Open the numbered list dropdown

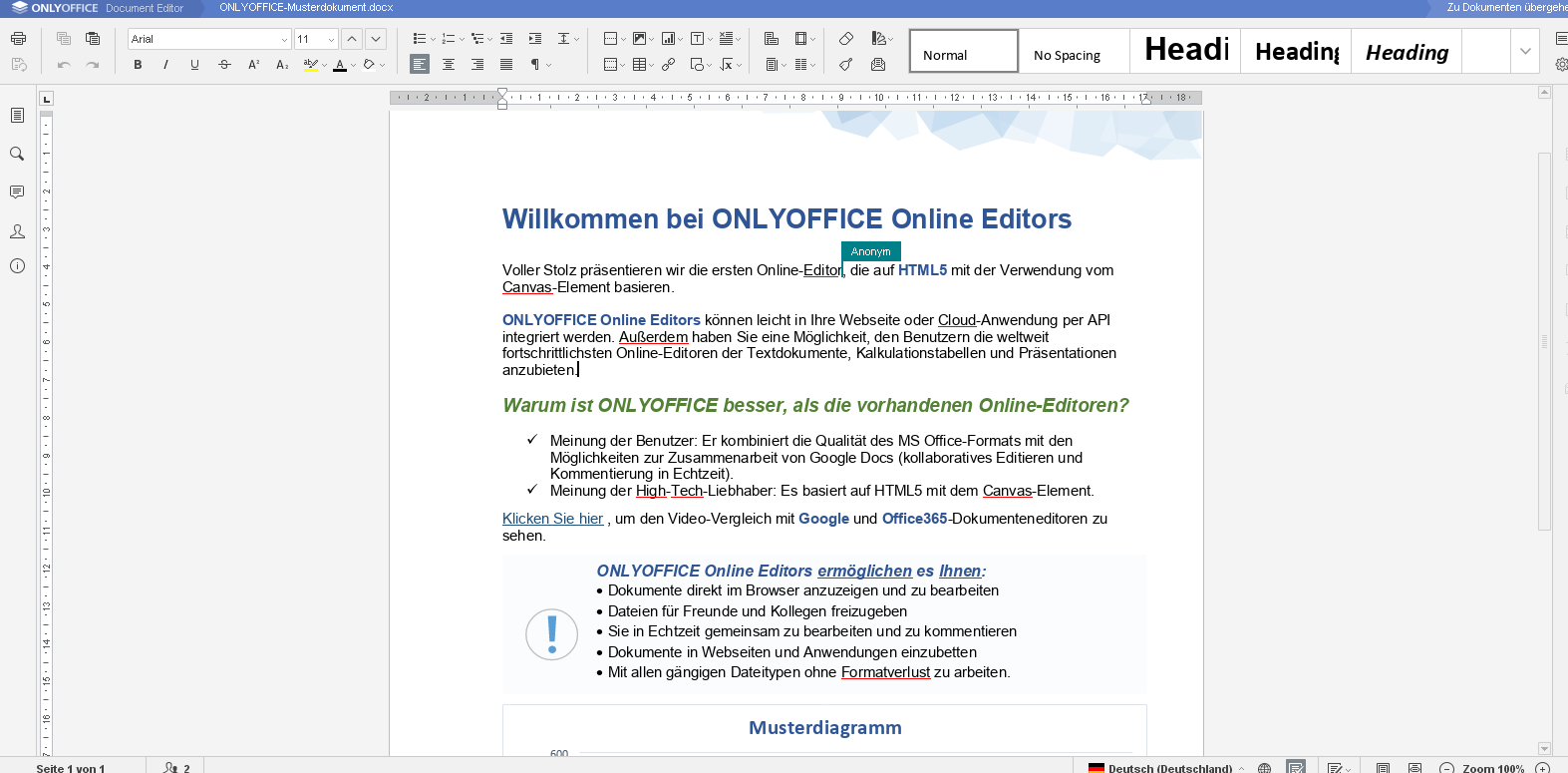462,39
